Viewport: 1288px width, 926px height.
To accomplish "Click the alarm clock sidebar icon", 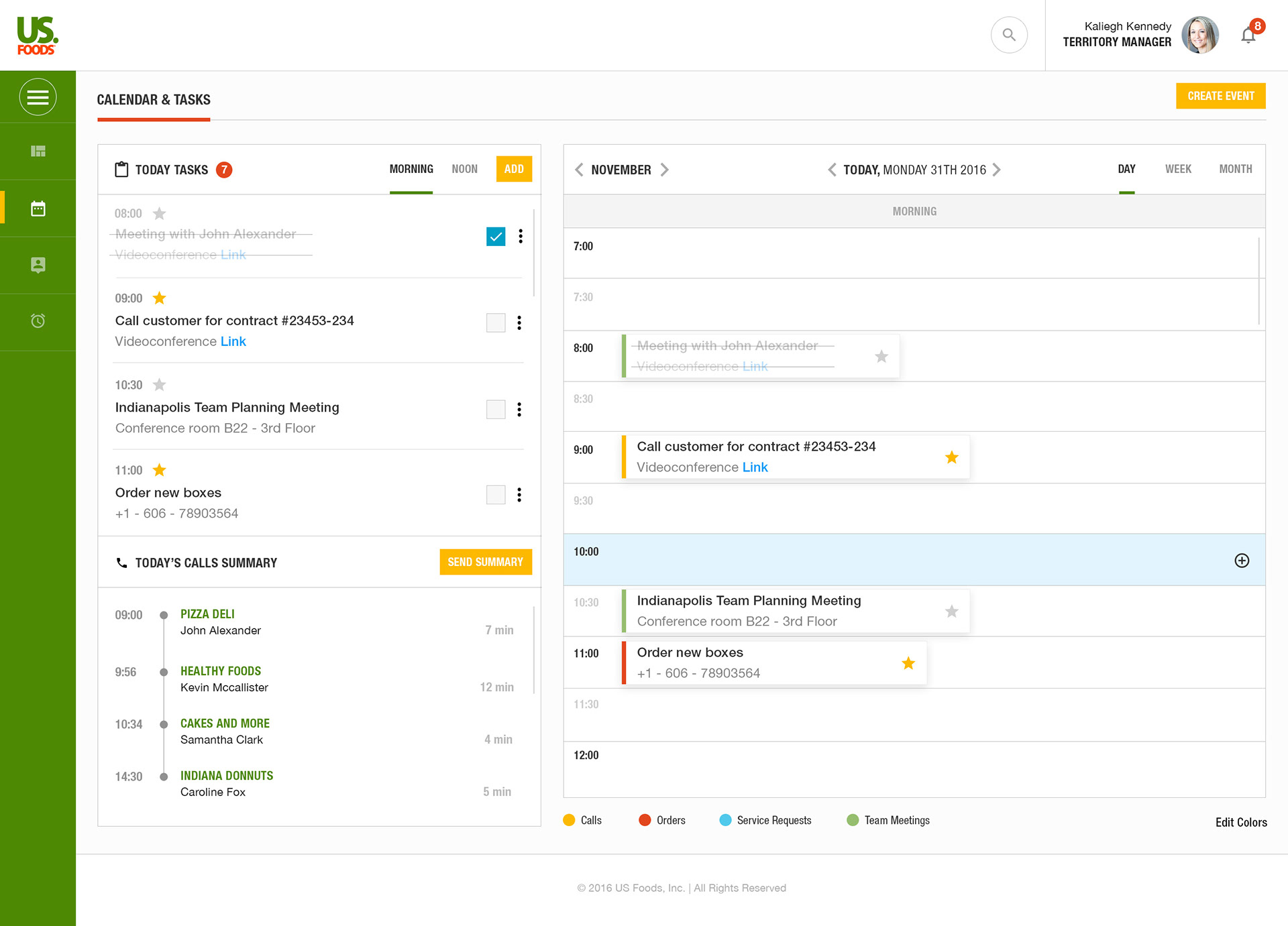I will tap(38, 321).
